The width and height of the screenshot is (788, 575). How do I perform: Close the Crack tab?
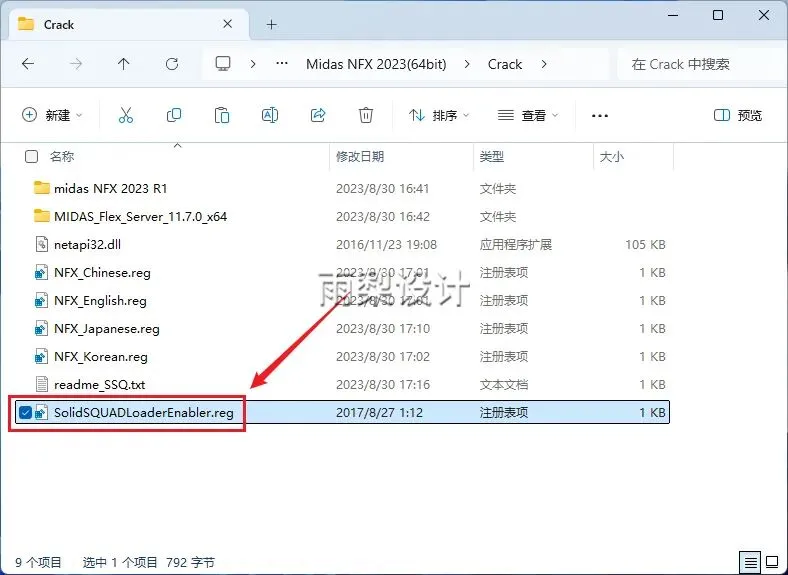click(x=228, y=24)
